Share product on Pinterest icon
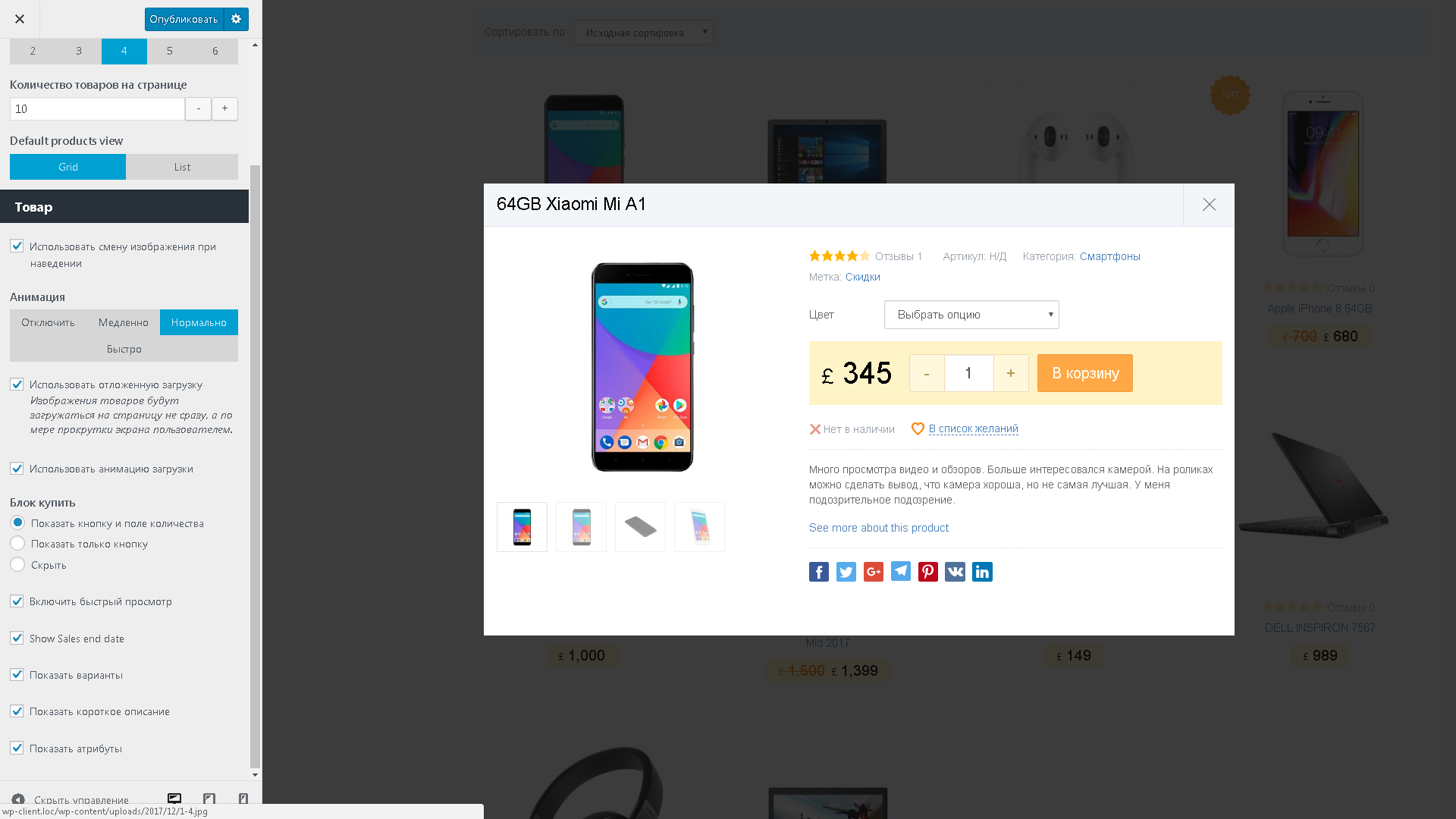This screenshot has height=819, width=1456. click(x=927, y=572)
